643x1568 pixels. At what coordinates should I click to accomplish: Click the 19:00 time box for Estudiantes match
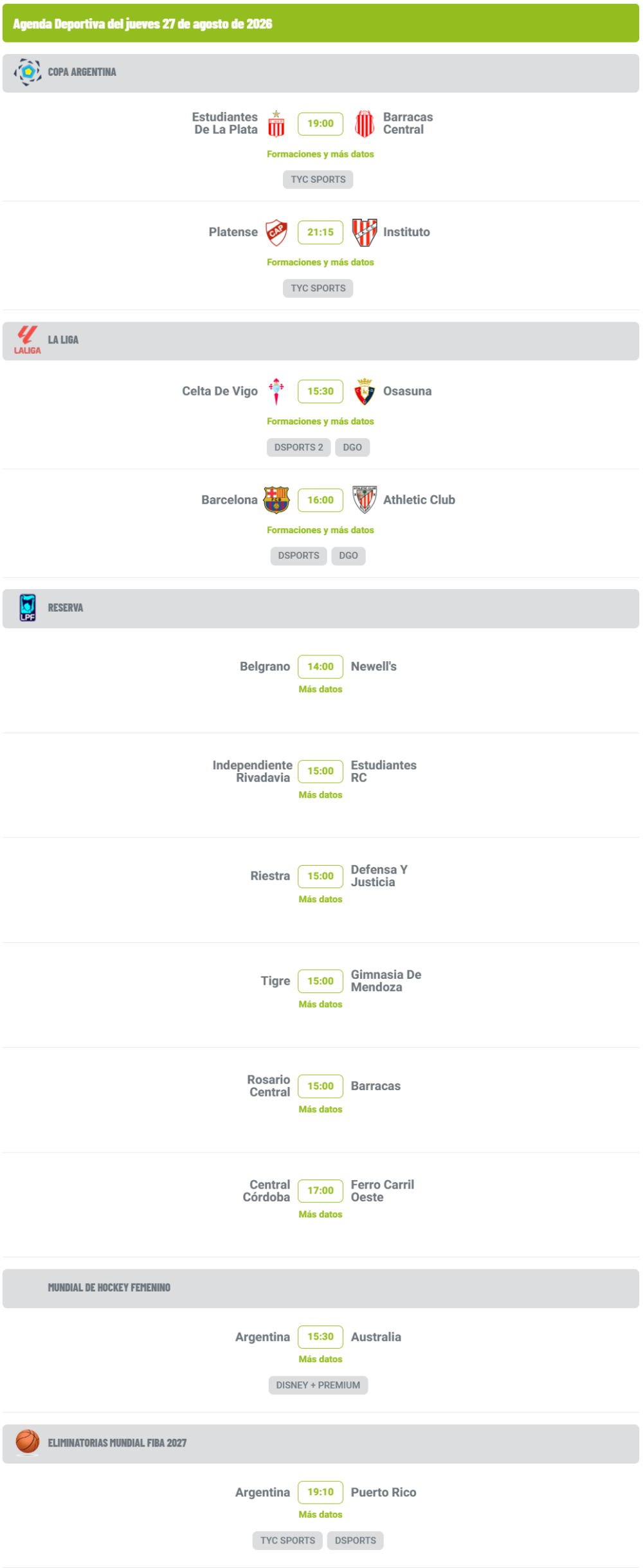pyautogui.click(x=320, y=123)
